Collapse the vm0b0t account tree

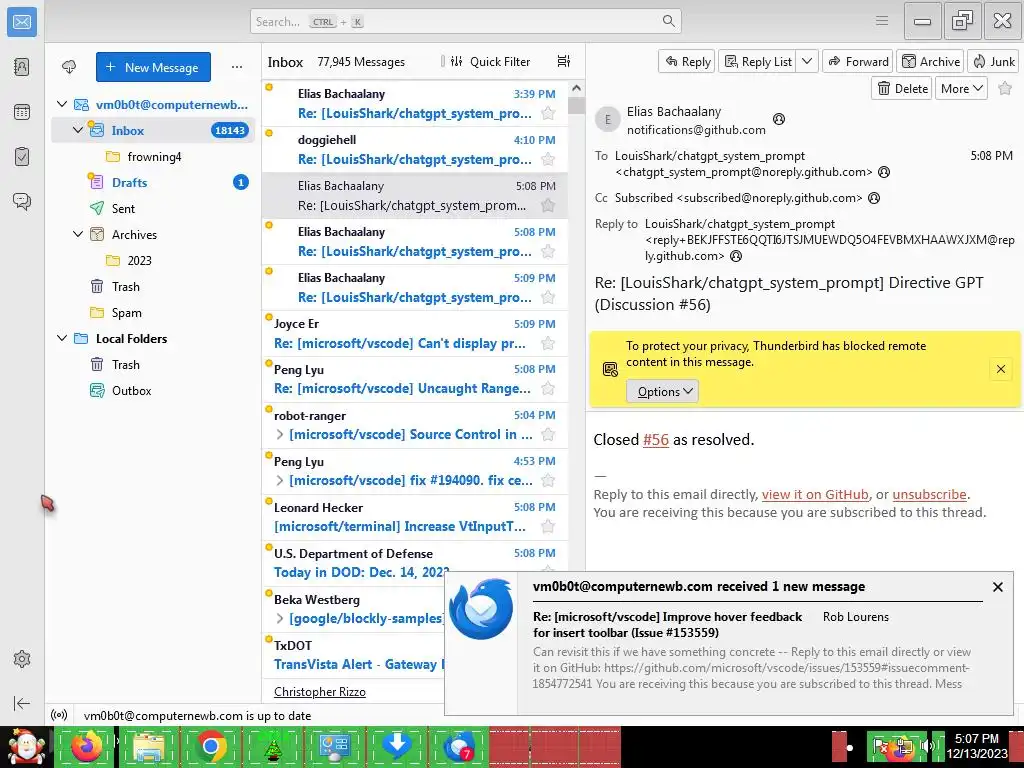tap(62, 104)
